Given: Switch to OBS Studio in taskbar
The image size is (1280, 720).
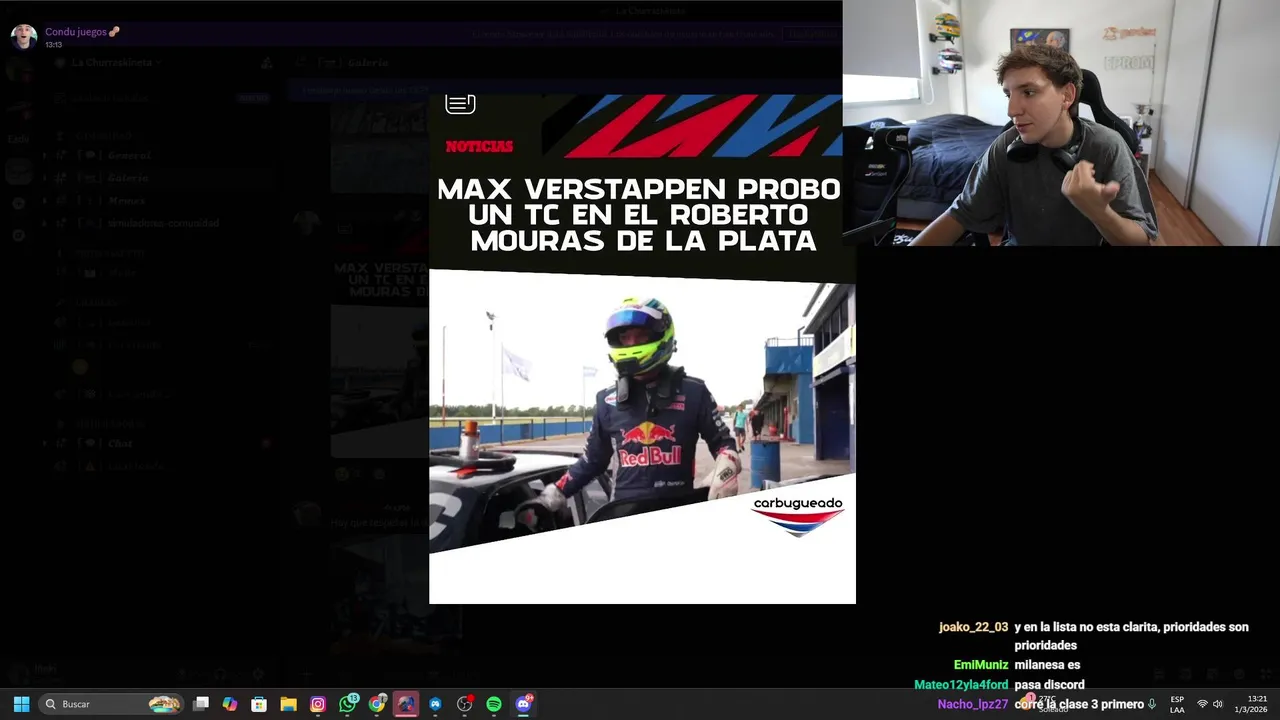Looking at the screenshot, I should click(464, 704).
